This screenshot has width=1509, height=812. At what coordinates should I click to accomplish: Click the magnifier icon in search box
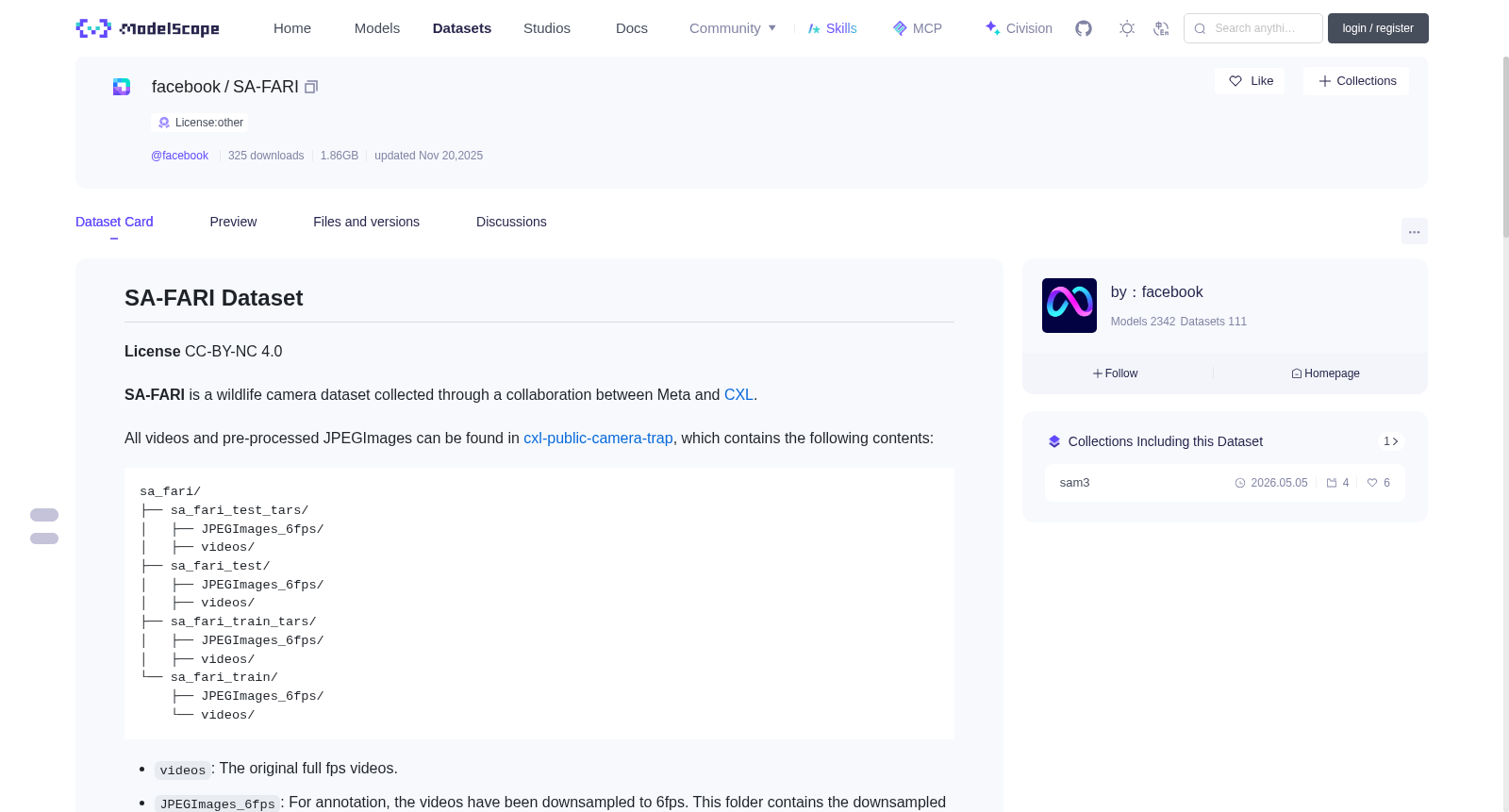tap(1201, 28)
